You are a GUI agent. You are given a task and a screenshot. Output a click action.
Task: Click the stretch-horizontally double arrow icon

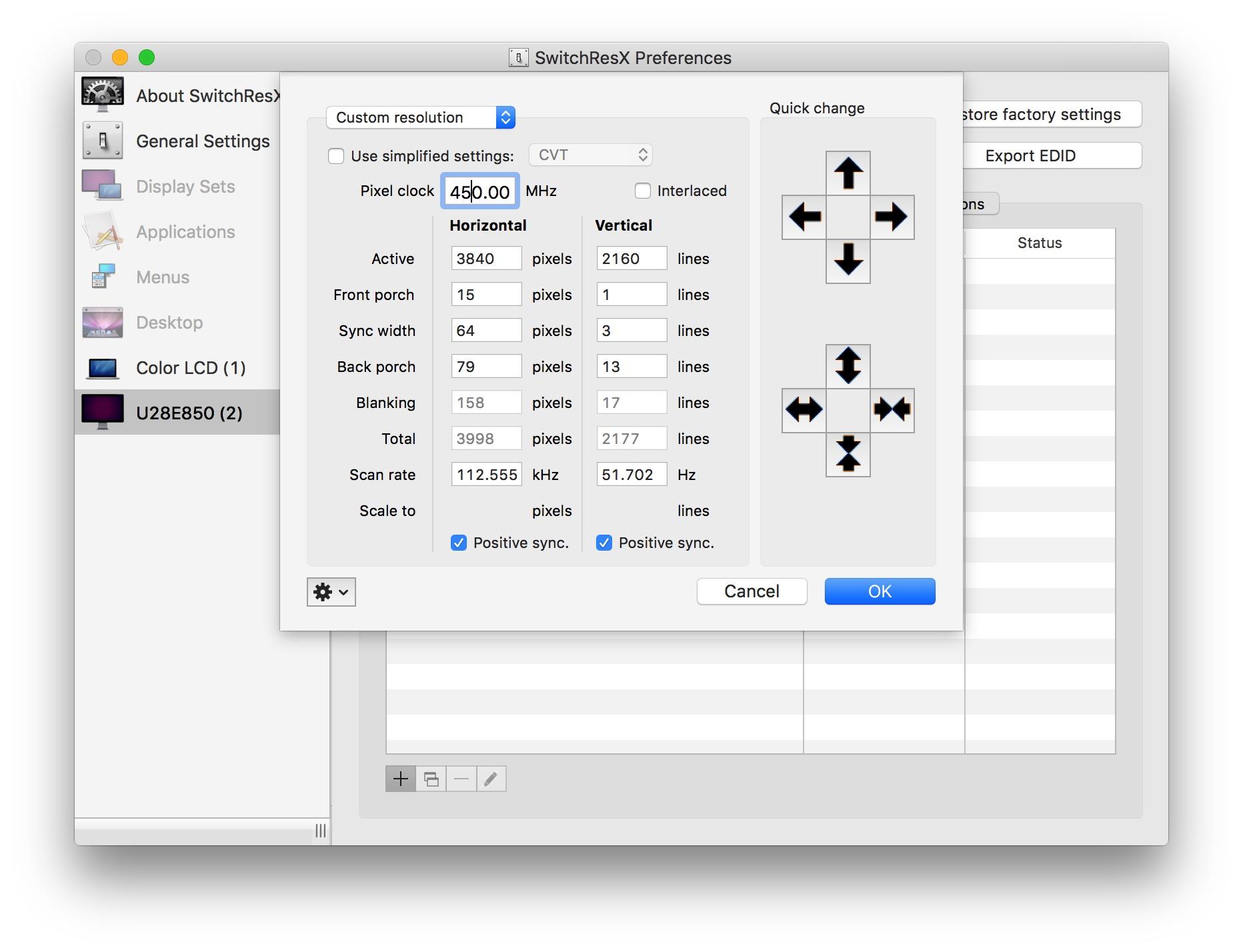coord(804,411)
